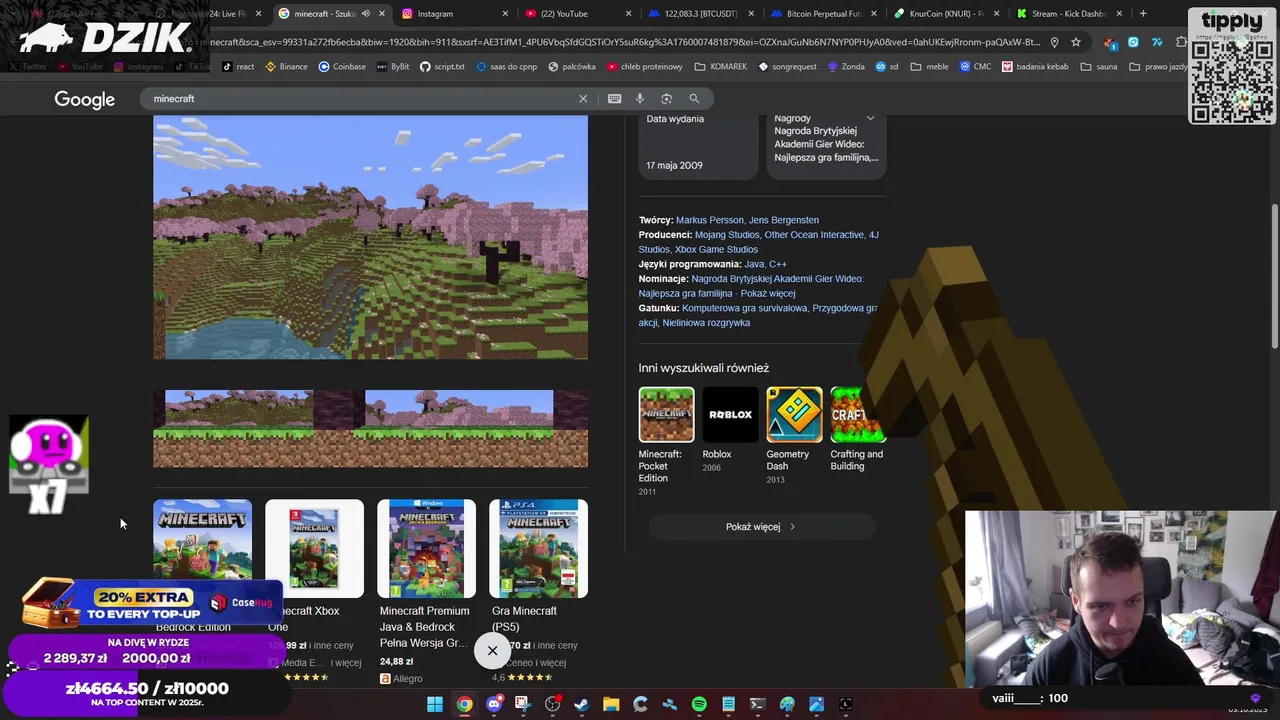This screenshot has height=720, width=1280.
Task: Bookmark this page with the star icon
Action: click(1076, 42)
